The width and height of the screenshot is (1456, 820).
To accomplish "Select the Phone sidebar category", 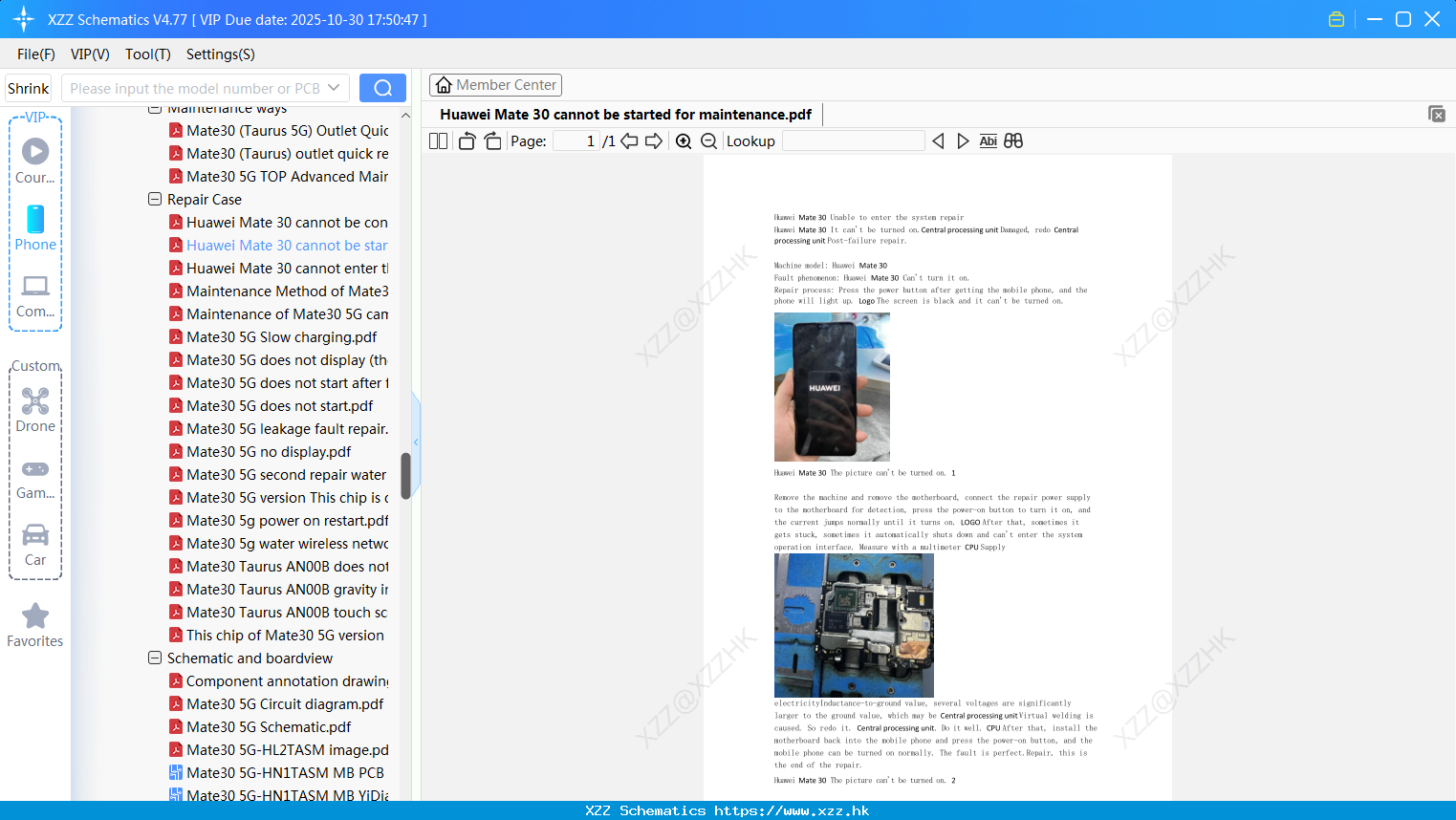I will pos(35,227).
